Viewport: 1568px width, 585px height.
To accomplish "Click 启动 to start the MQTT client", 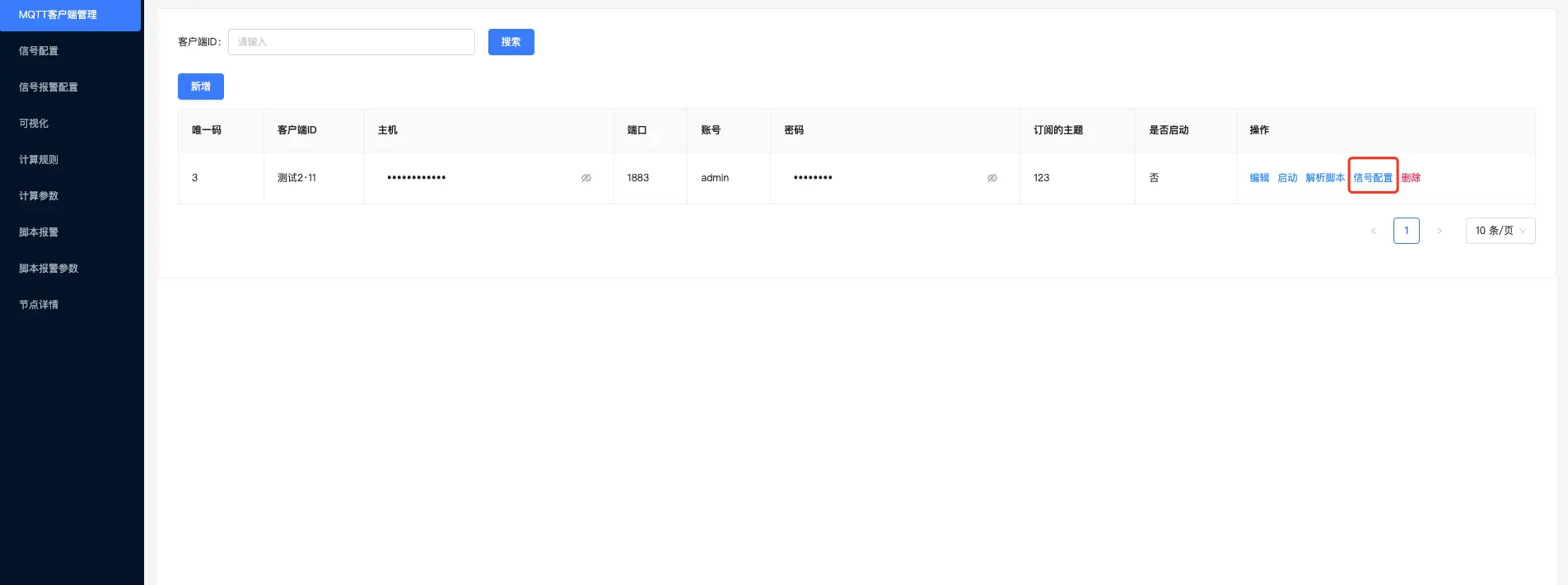I will click(1287, 178).
